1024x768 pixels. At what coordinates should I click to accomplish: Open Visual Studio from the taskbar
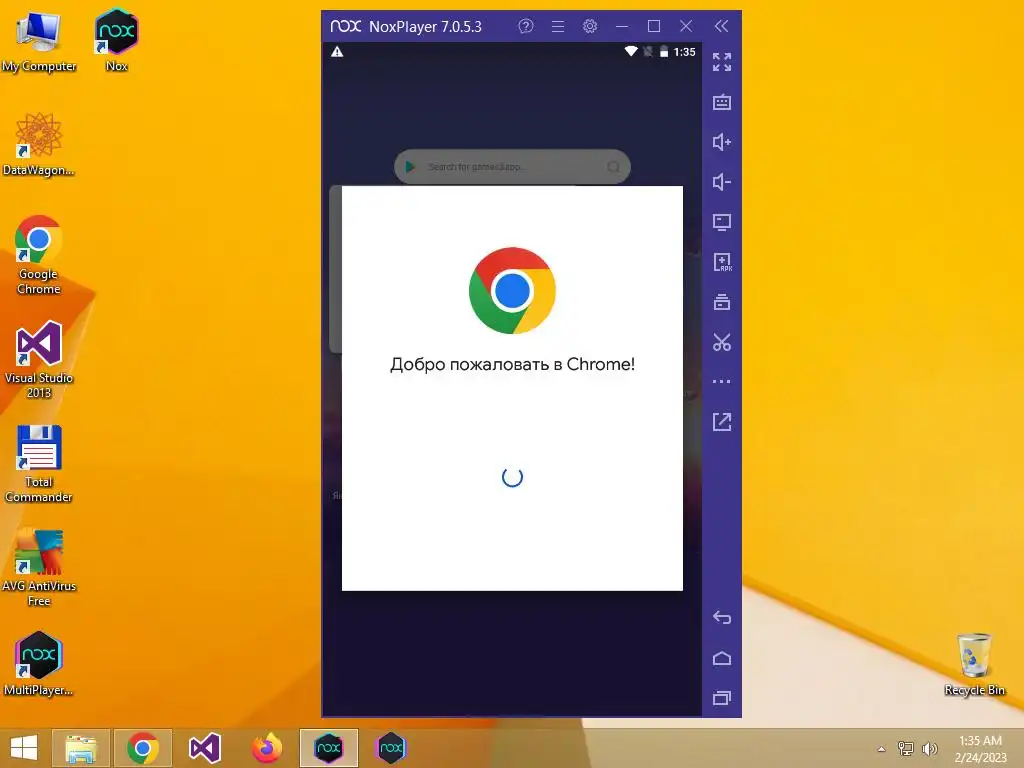pos(204,748)
